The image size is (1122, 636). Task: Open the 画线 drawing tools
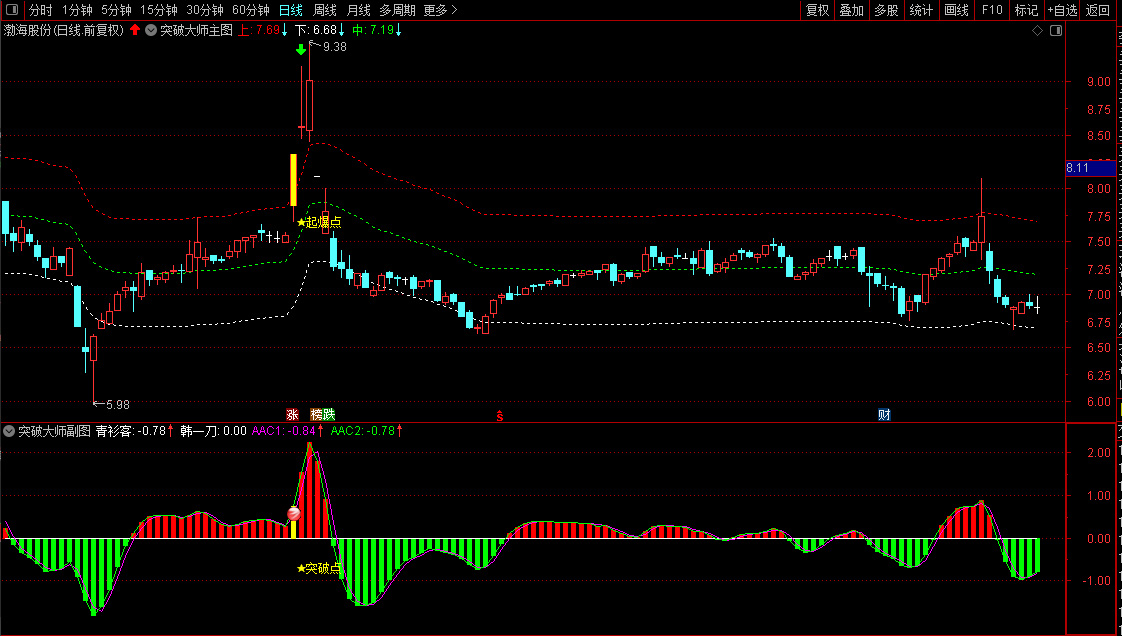tap(956, 10)
